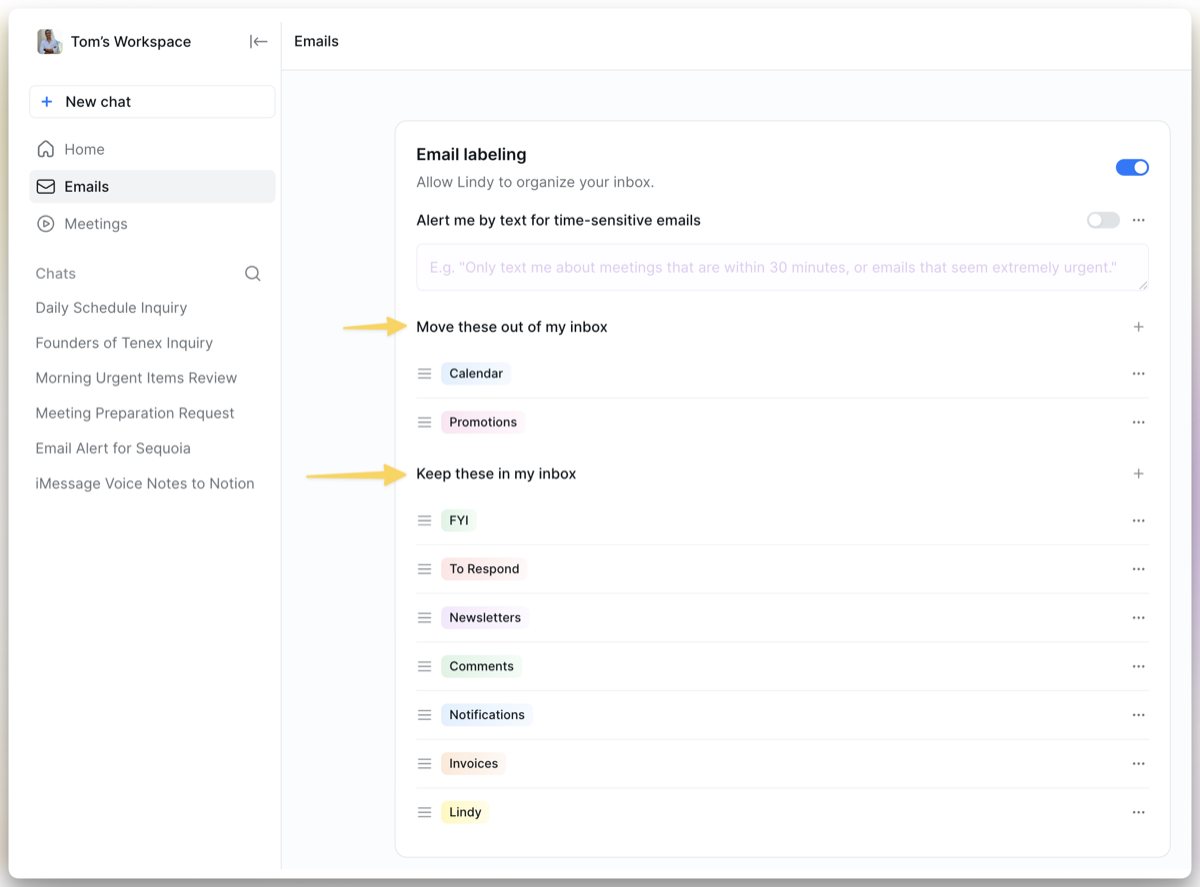Screen dimensions: 1200x887
Task: Open the Morning Urgent Items Review chat
Action: coord(136,377)
